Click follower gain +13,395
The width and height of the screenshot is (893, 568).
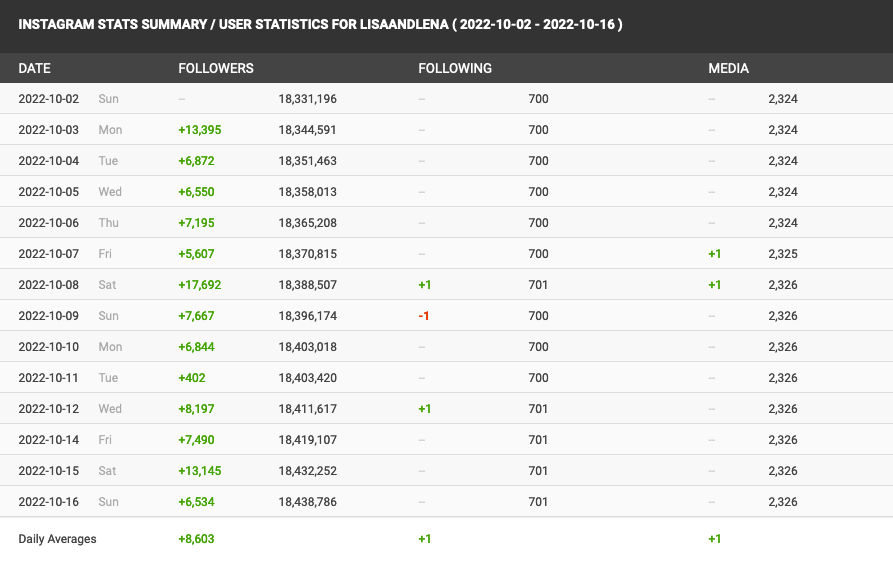[200, 130]
